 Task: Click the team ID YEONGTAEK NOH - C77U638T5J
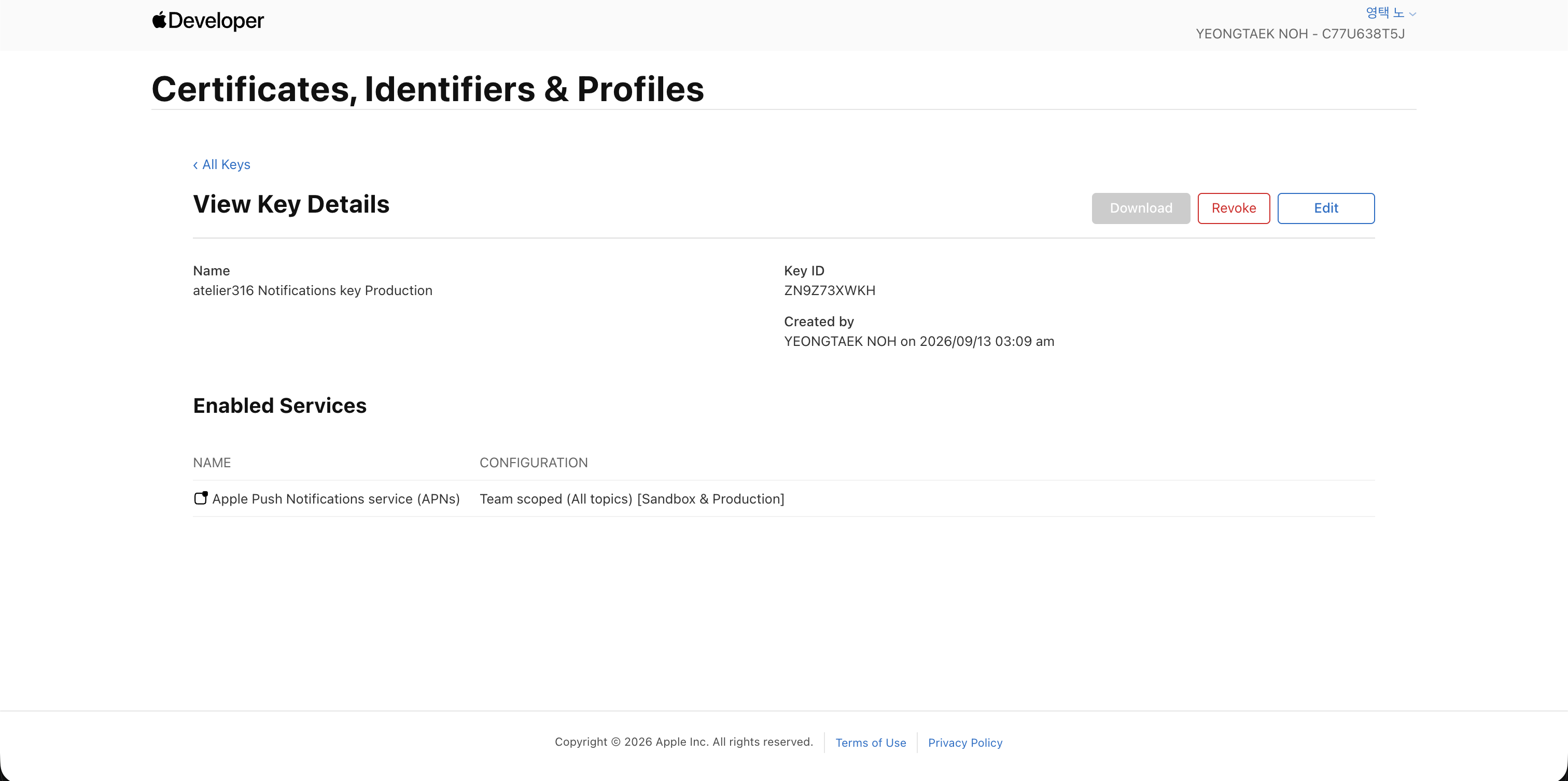coord(1300,34)
